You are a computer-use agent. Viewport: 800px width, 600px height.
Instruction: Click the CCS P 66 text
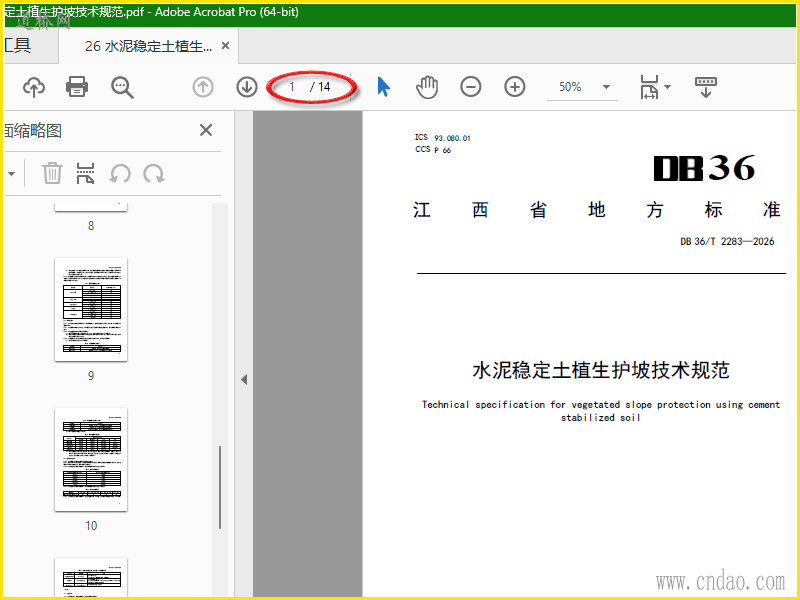click(433, 149)
